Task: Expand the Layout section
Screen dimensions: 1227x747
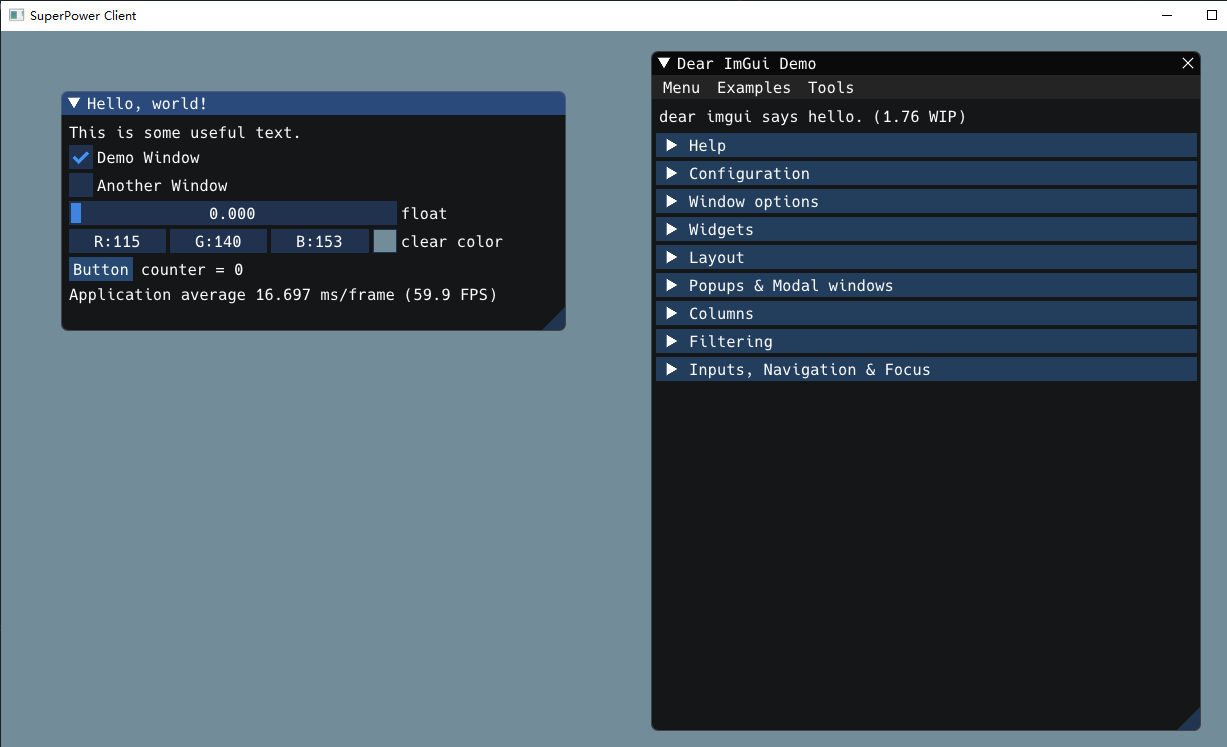Action: pyautogui.click(x=926, y=257)
